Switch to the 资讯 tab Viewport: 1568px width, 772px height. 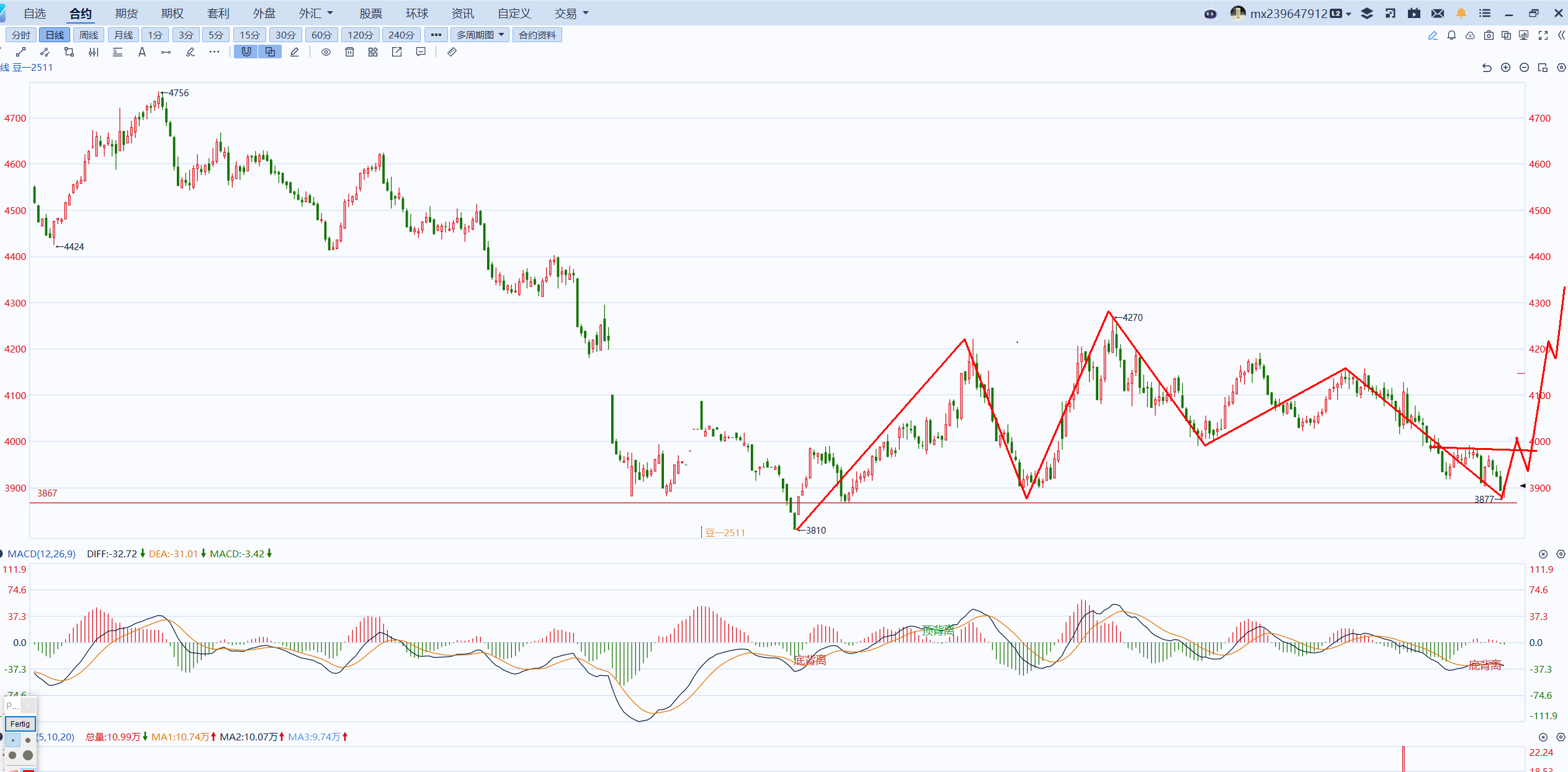tap(462, 13)
